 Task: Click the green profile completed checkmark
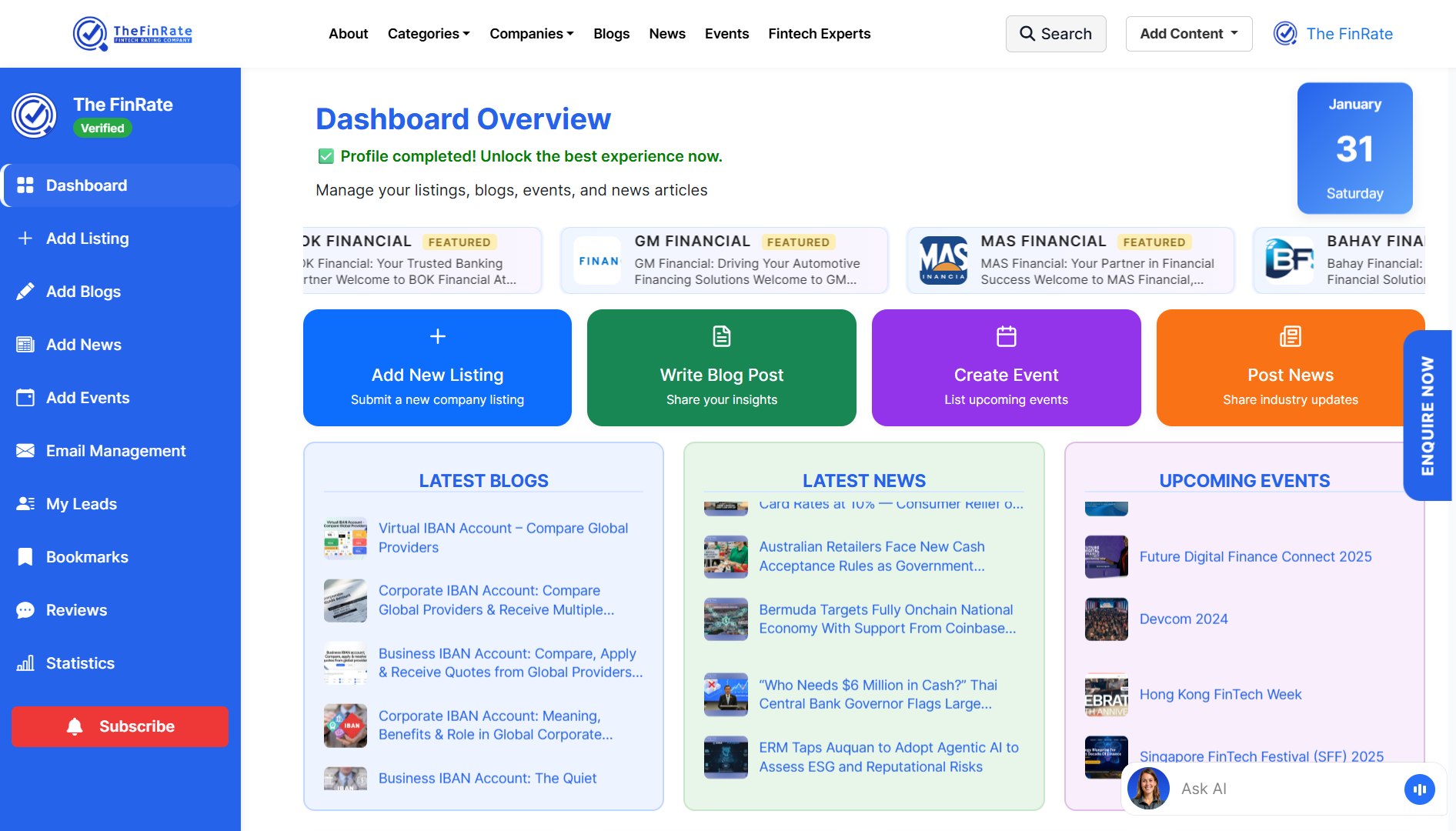326,156
